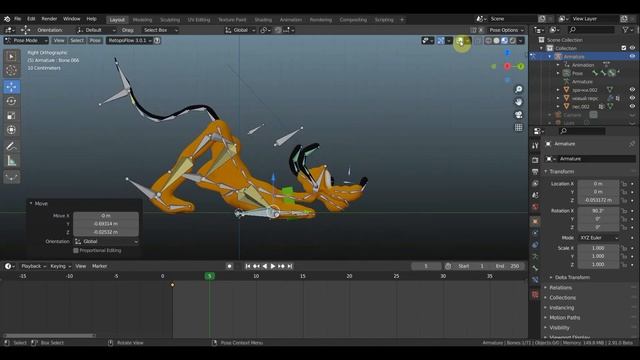
Task: Open the Scene properties tab
Action: 535,195
